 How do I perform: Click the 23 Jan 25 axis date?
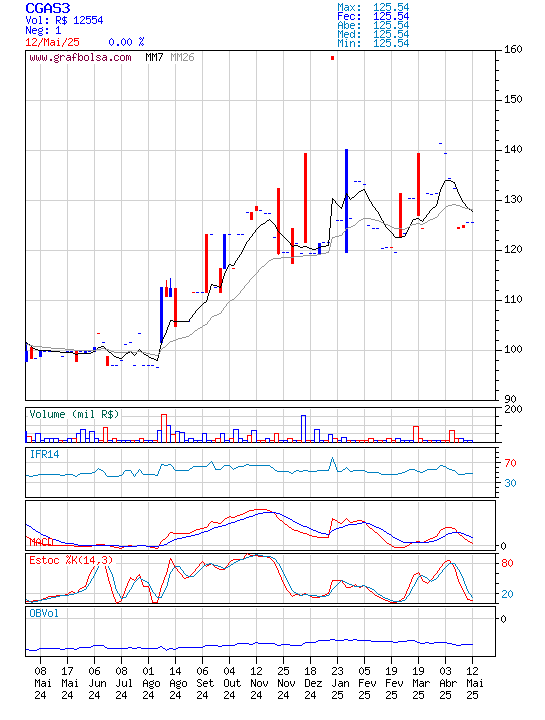pyautogui.click(x=337, y=683)
